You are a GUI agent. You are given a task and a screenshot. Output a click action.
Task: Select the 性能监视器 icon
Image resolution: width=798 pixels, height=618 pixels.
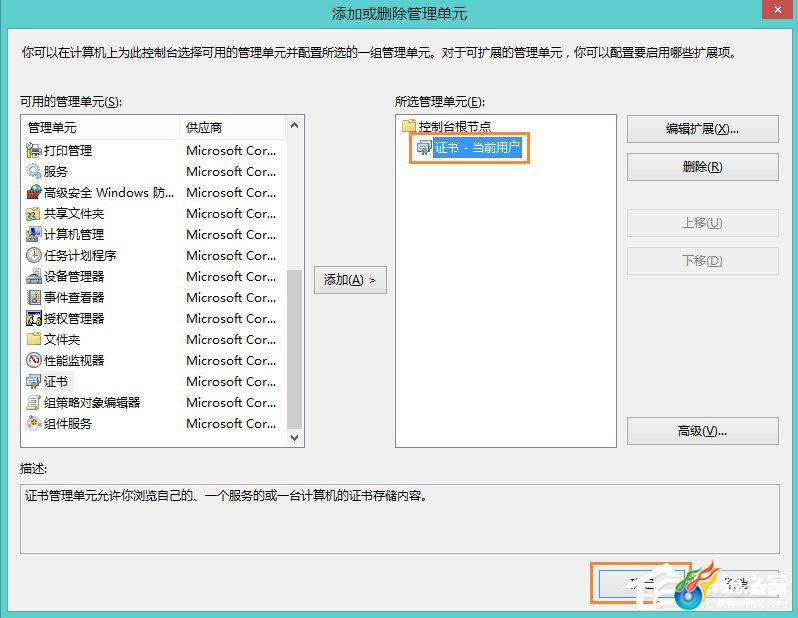tap(34, 360)
